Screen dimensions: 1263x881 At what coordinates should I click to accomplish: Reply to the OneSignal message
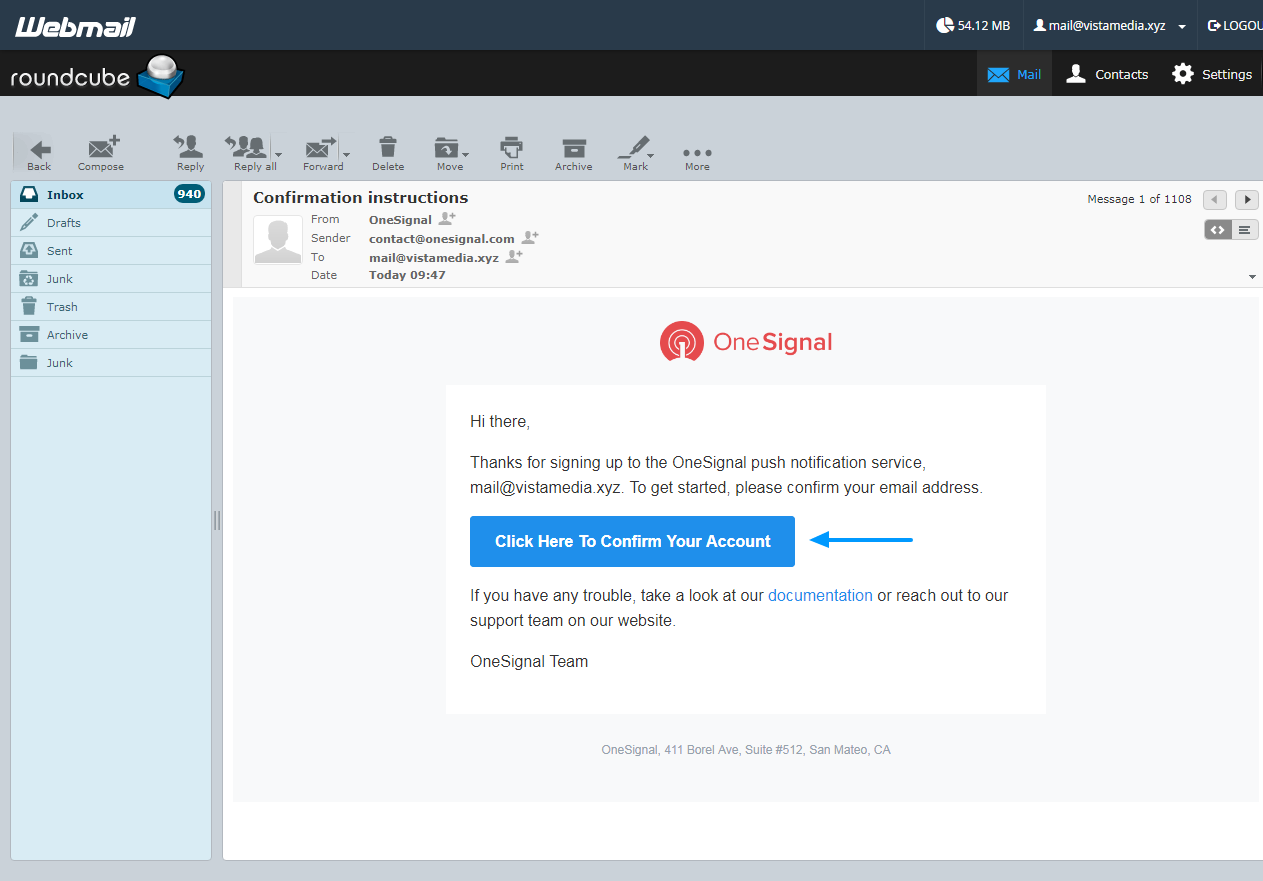point(190,153)
